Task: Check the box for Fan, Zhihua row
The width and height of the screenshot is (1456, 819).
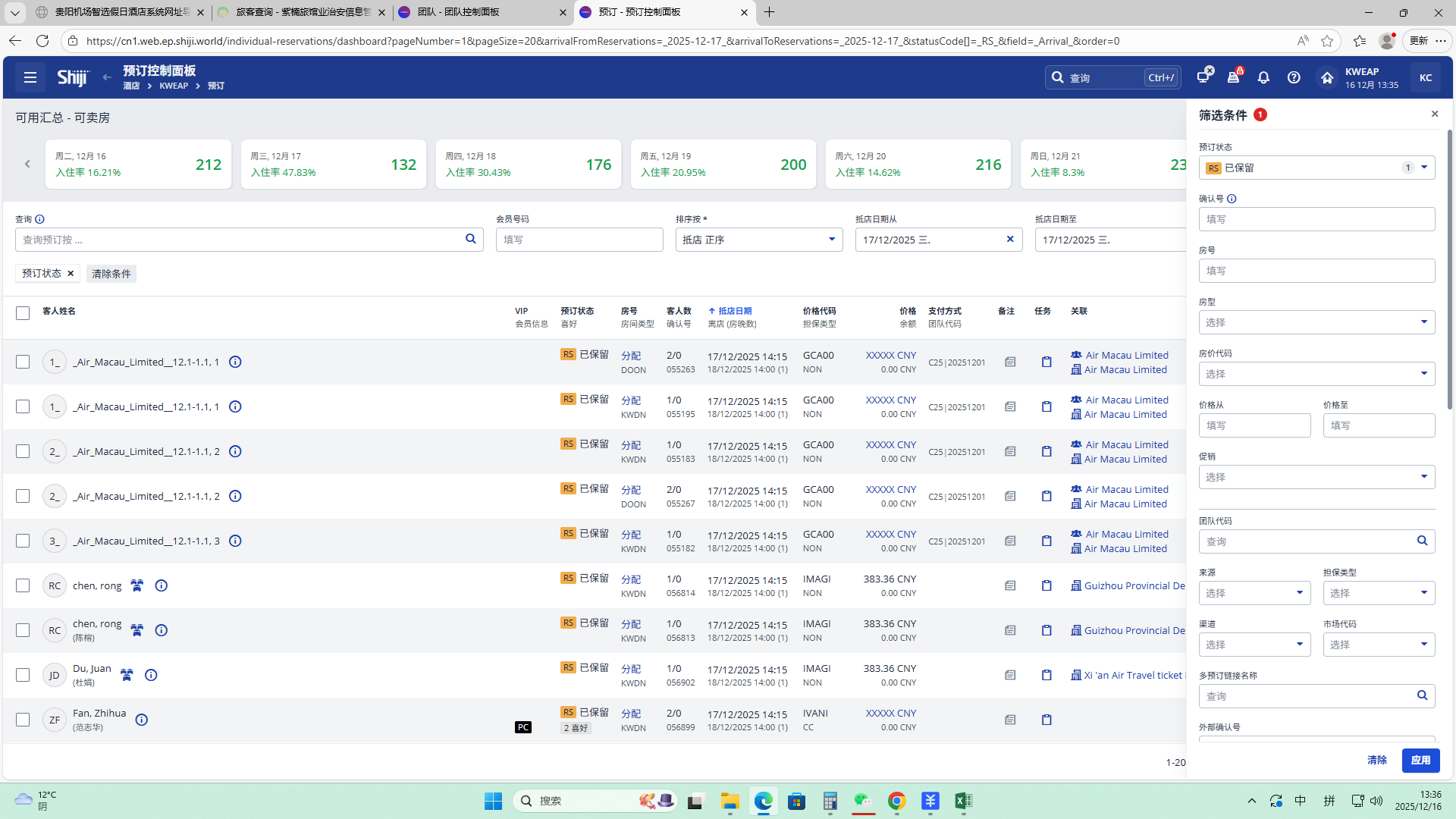Action: (x=23, y=720)
